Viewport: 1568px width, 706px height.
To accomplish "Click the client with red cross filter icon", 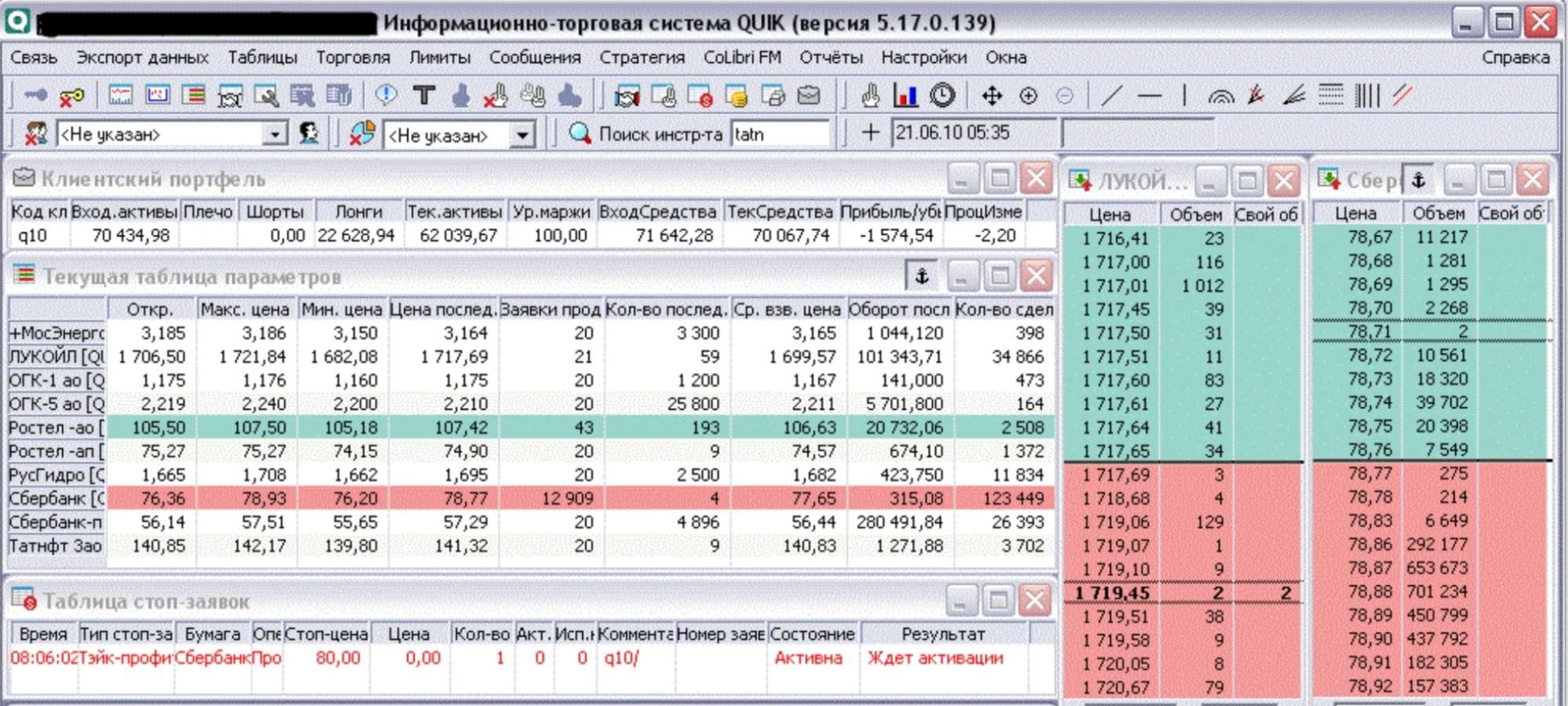I will pos(35,133).
